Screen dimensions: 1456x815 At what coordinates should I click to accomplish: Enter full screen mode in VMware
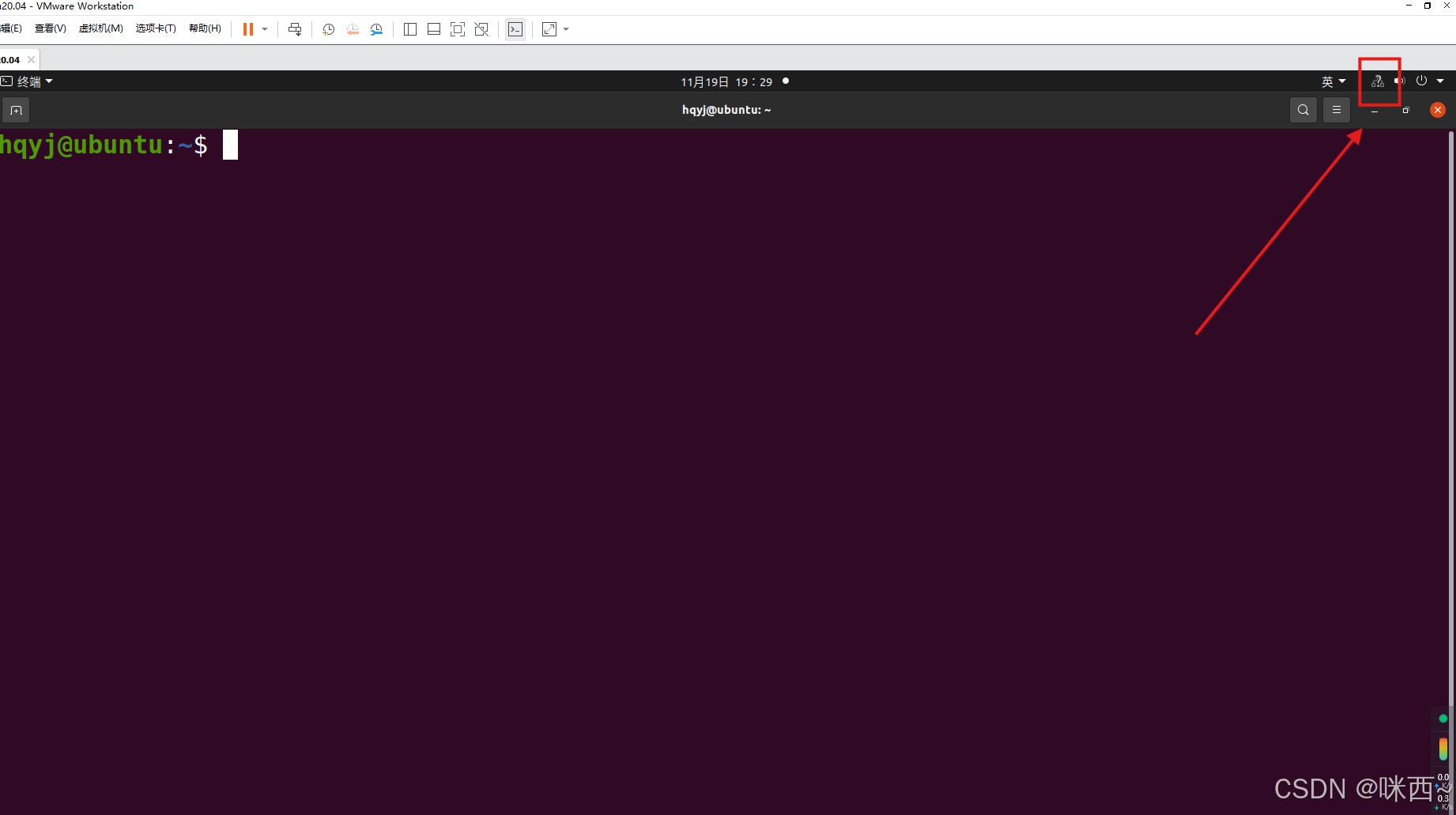click(x=458, y=29)
